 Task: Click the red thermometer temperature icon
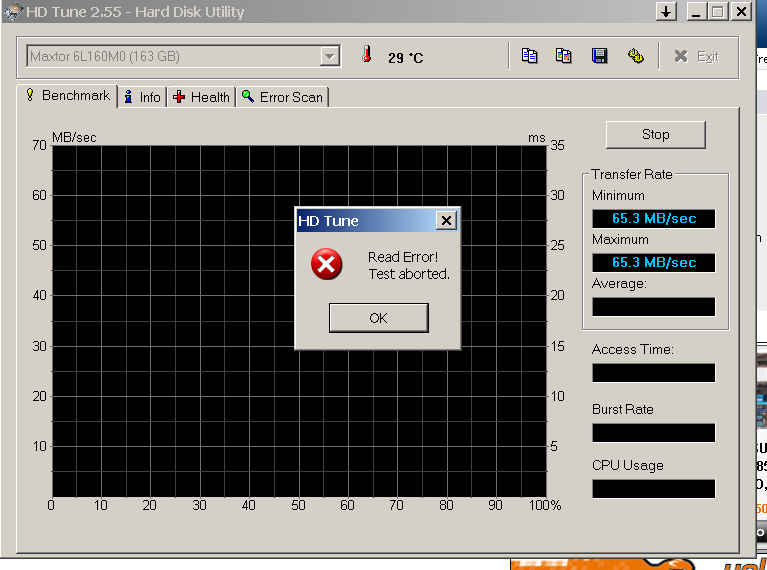[x=366, y=54]
